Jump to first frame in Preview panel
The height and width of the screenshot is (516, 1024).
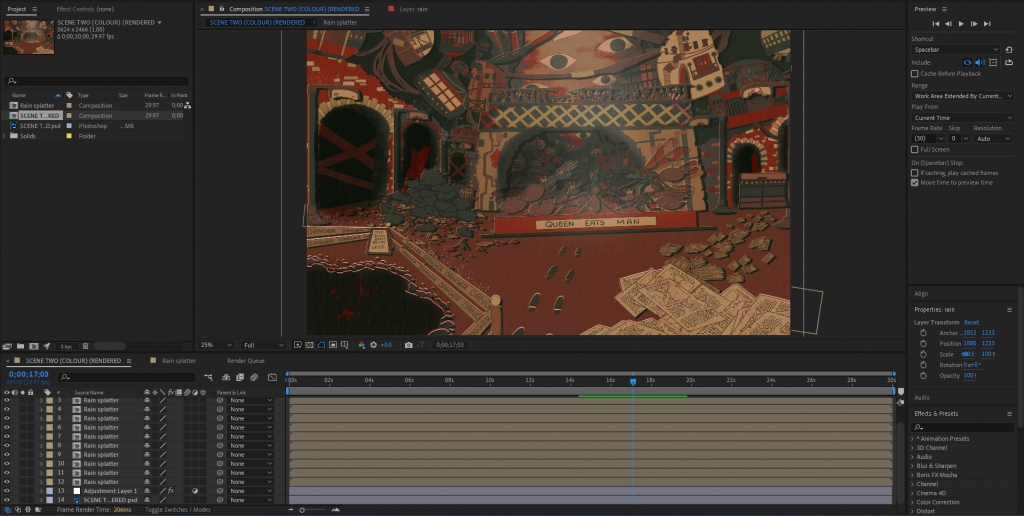point(935,24)
